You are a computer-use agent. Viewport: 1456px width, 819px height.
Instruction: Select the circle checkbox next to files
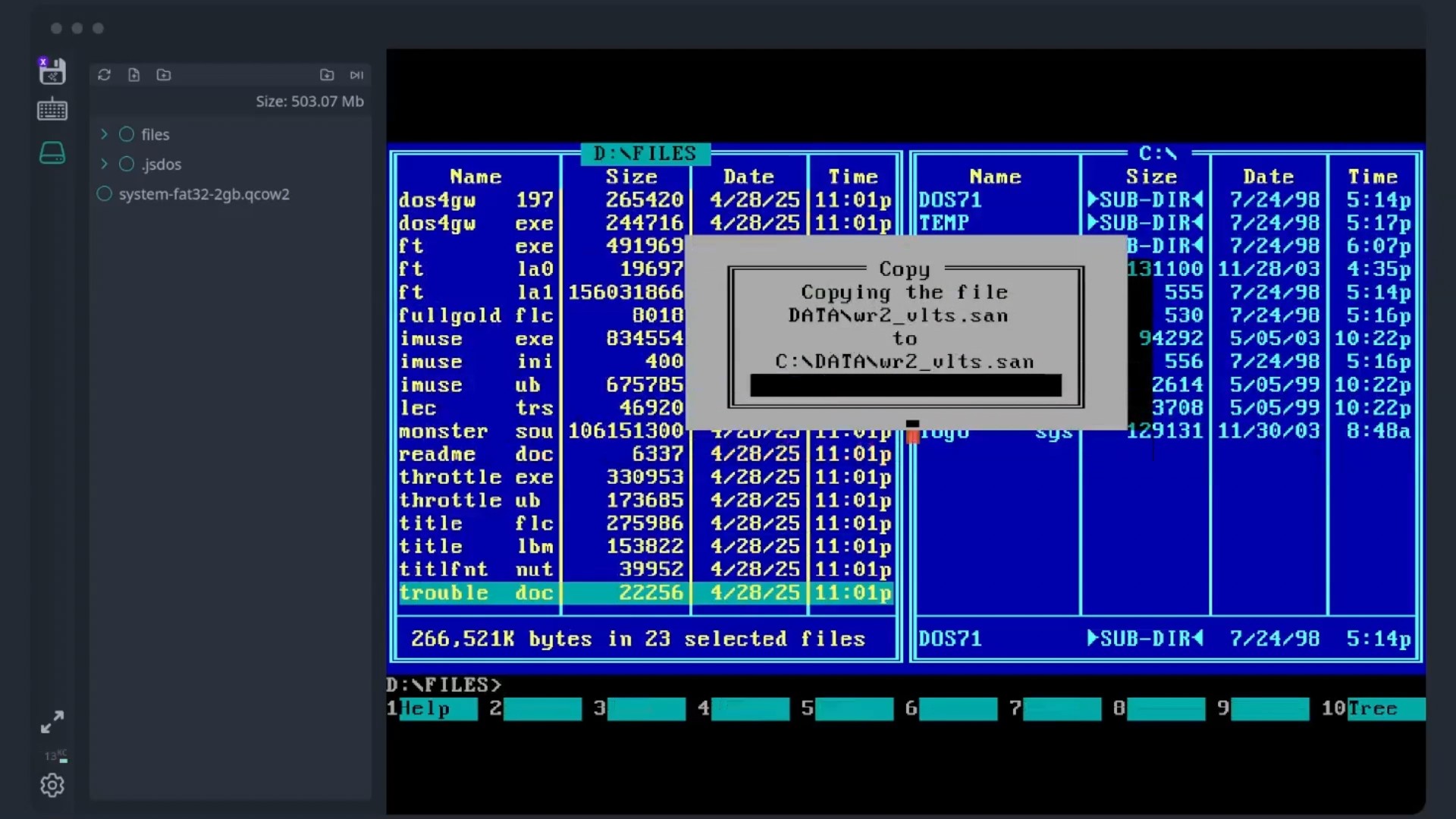pyautogui.click(x=127, y=134)
